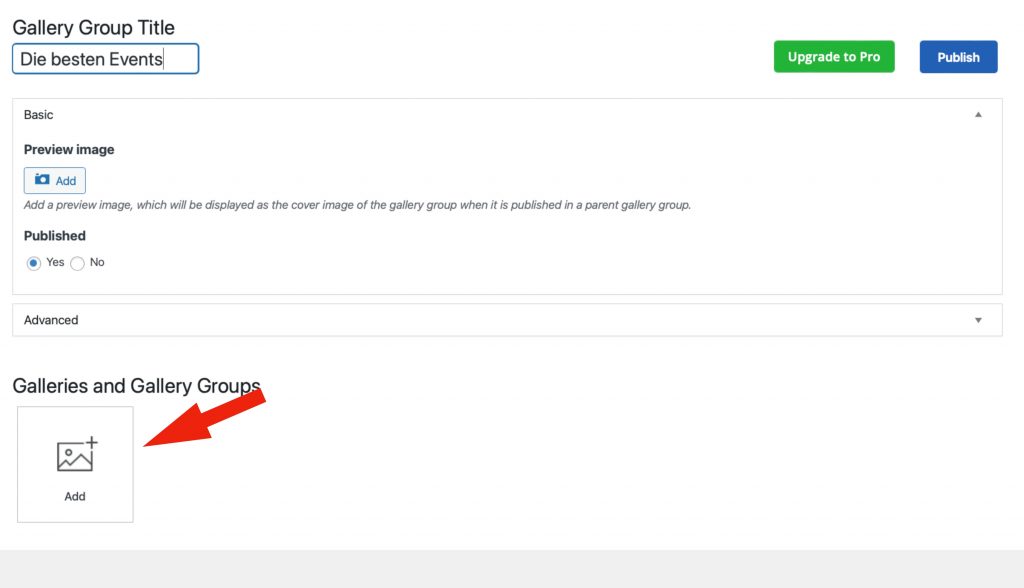Image resolution: width=1024 pixels, height=588 pixels.
Task: Click the 'Galleries and Gallery Groups' heading
Action: (x=136, y=386)
